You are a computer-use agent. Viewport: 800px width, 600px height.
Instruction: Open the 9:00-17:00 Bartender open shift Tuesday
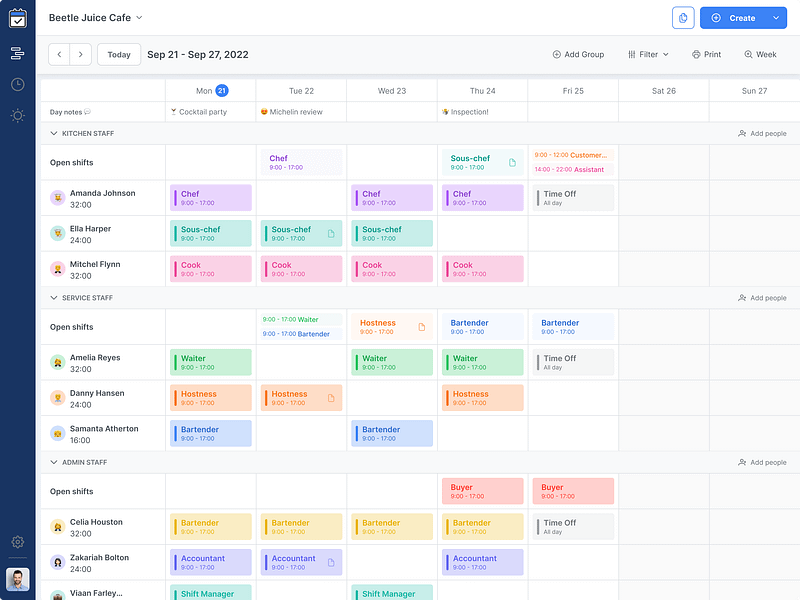[x=302, y=334]
